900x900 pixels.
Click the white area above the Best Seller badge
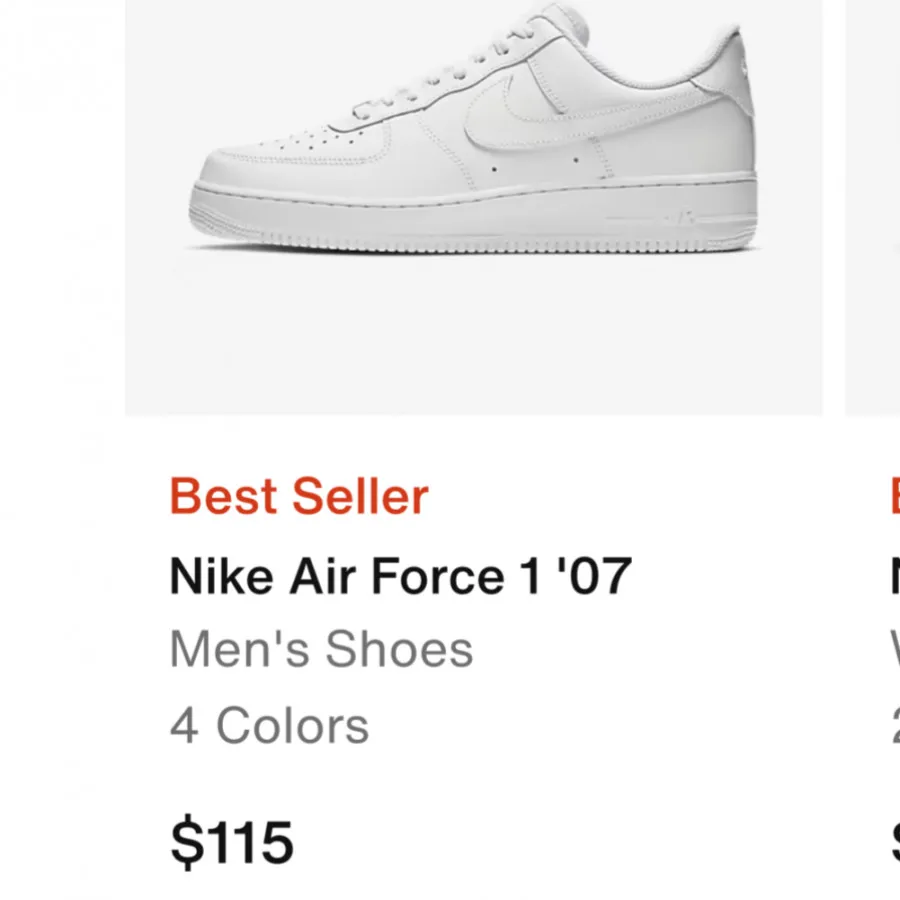(400, 445)
